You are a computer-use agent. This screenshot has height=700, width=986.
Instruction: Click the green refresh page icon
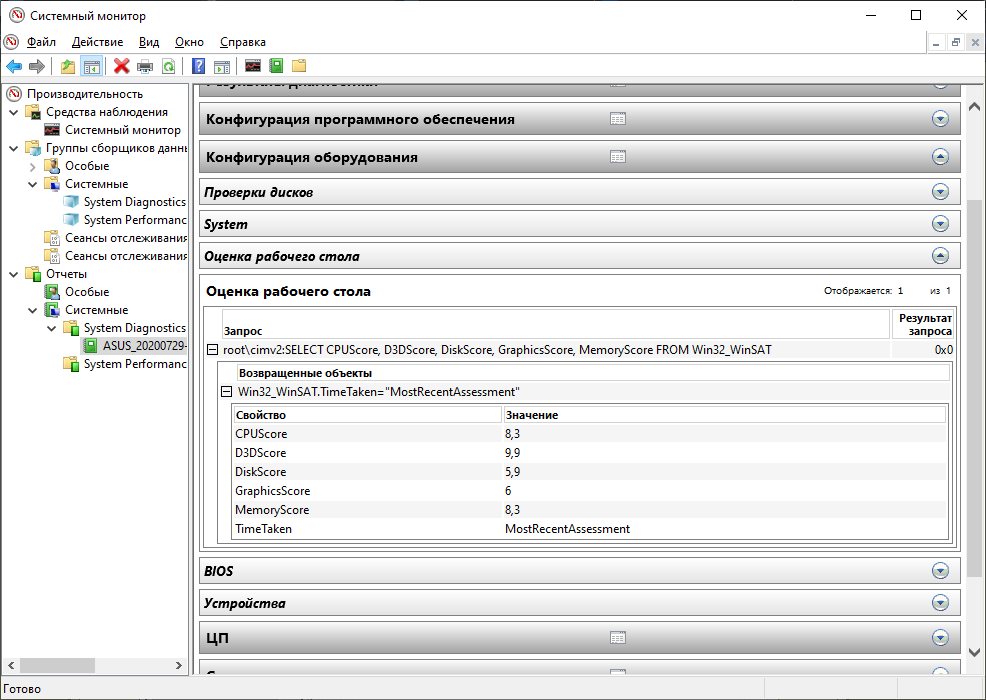(x=169, y=66)
